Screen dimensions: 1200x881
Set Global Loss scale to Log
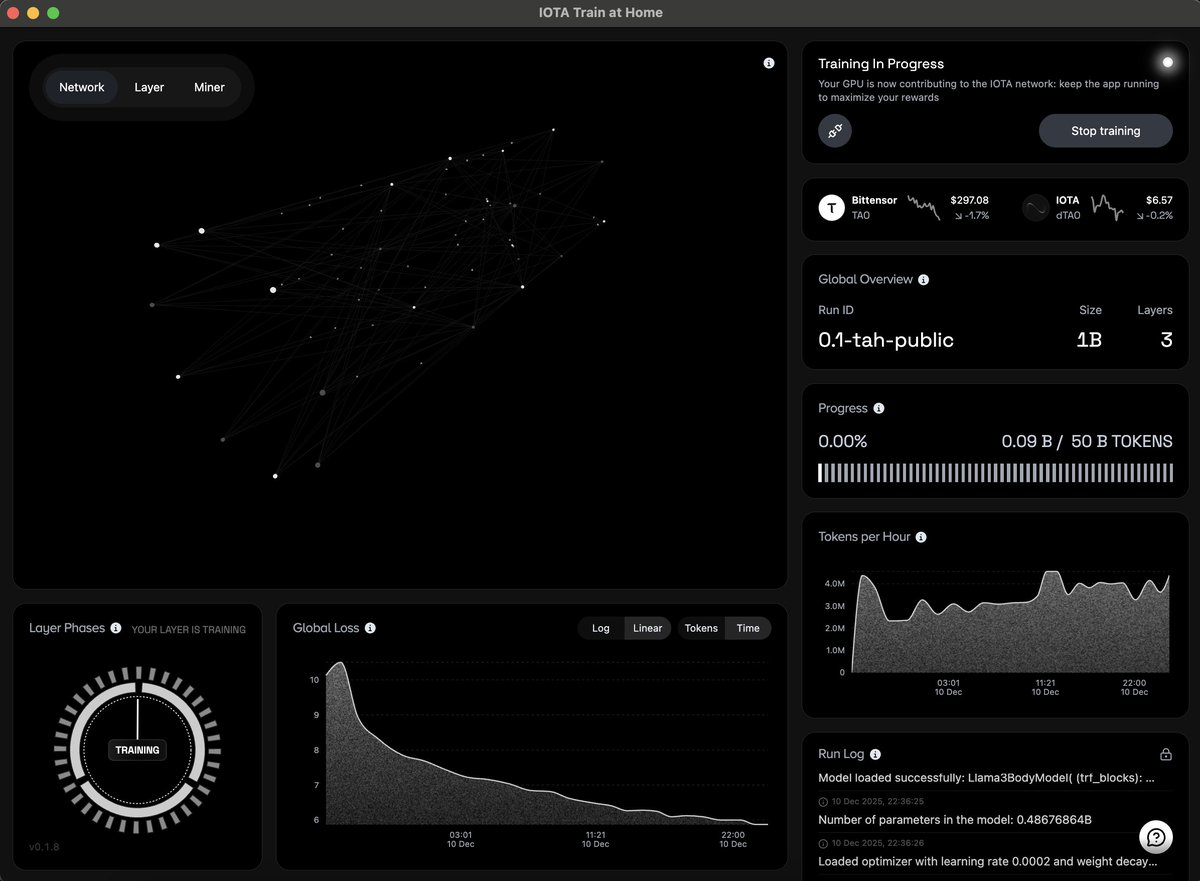click(601, 628)
